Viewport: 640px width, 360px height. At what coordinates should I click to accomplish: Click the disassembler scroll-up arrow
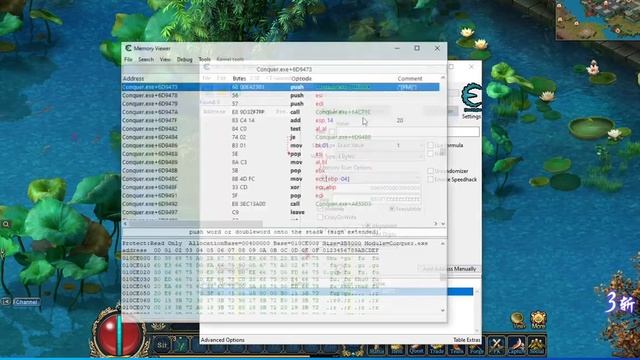click(443, 77)
